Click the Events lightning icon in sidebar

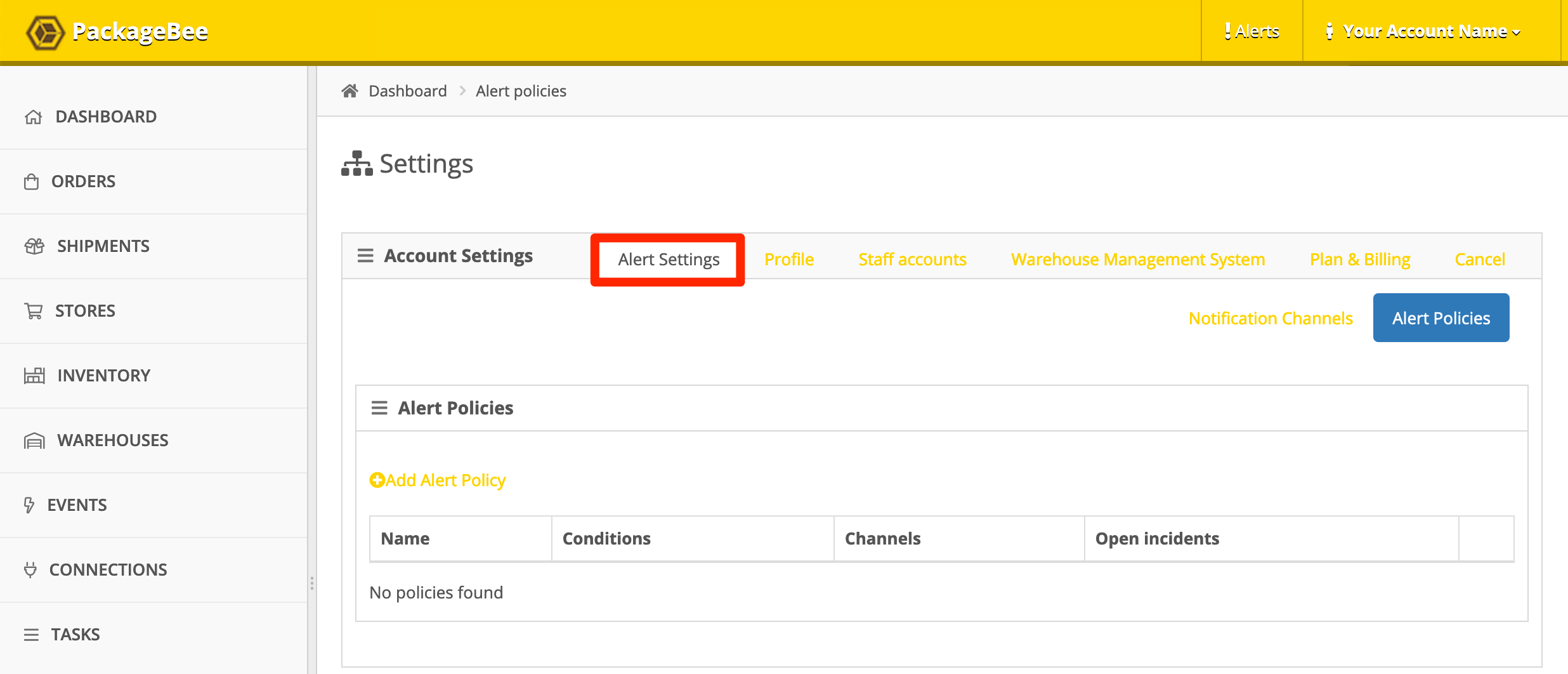(29, 505)
